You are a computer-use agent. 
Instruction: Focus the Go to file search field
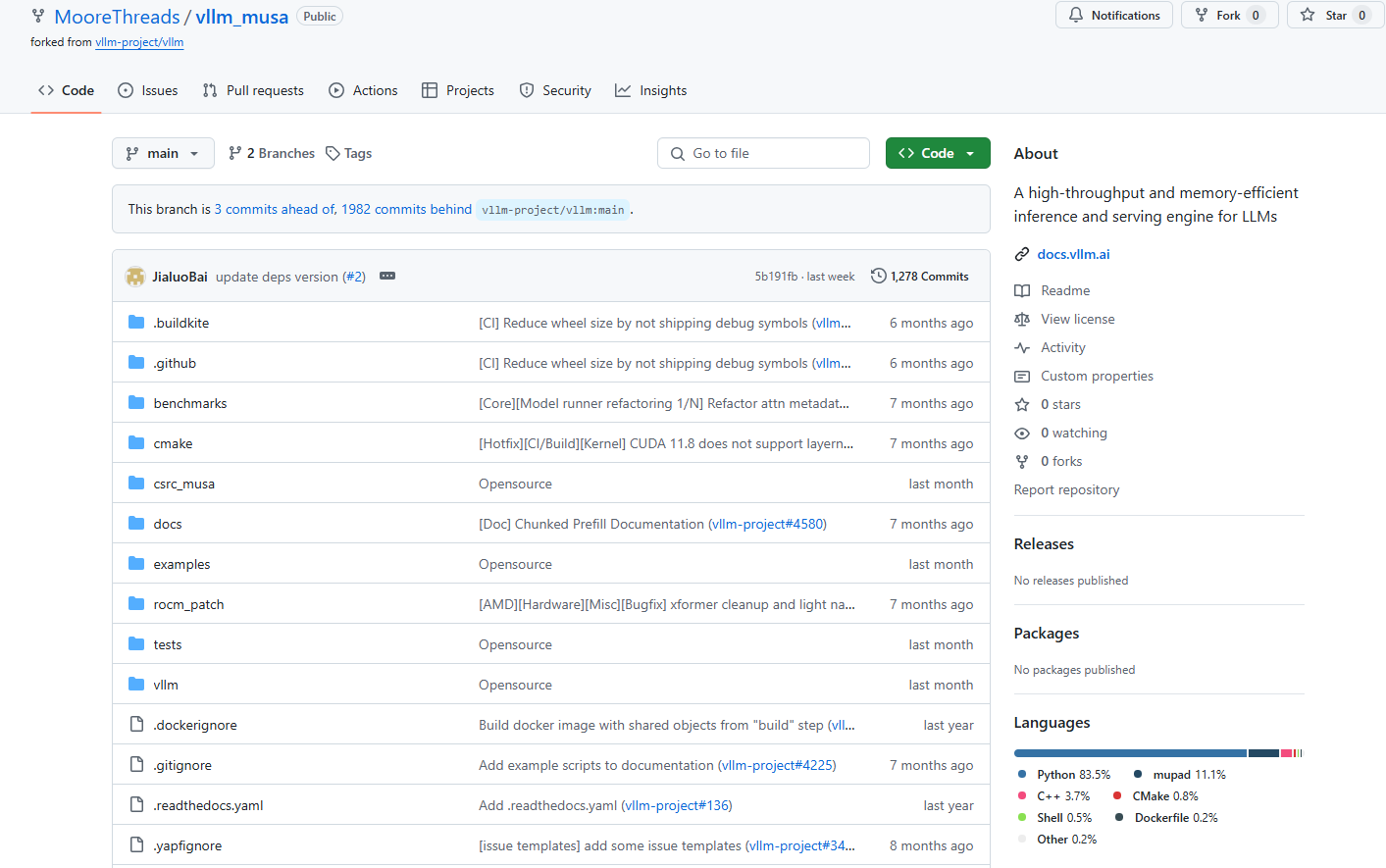763,154
